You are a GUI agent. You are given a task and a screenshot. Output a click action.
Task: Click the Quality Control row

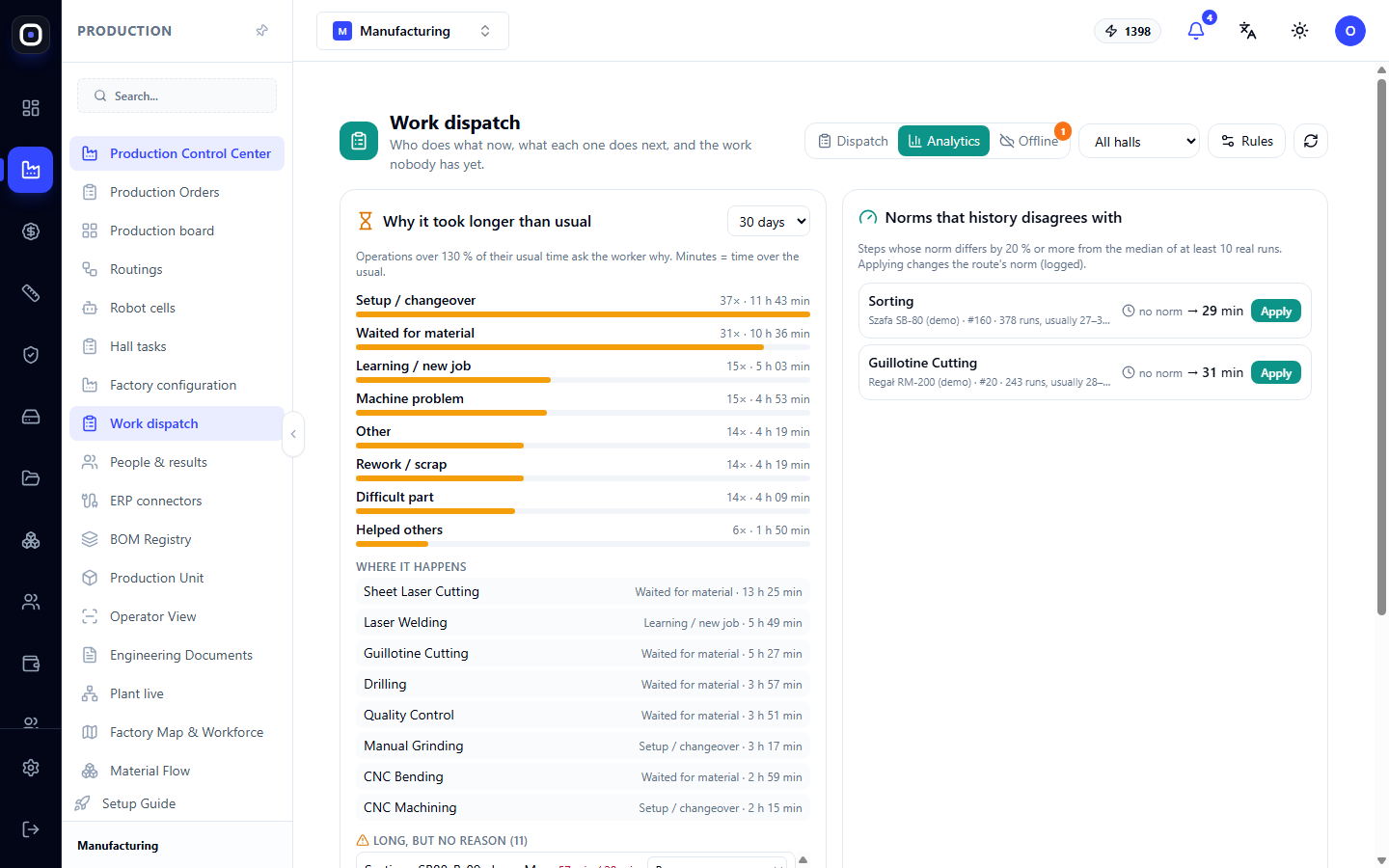[x=583, y=716]
